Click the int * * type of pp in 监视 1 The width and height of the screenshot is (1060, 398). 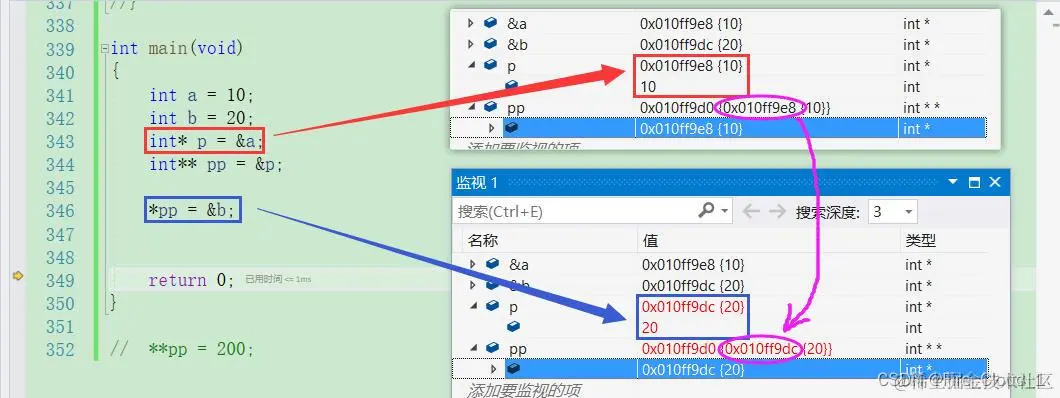[923, 349]
